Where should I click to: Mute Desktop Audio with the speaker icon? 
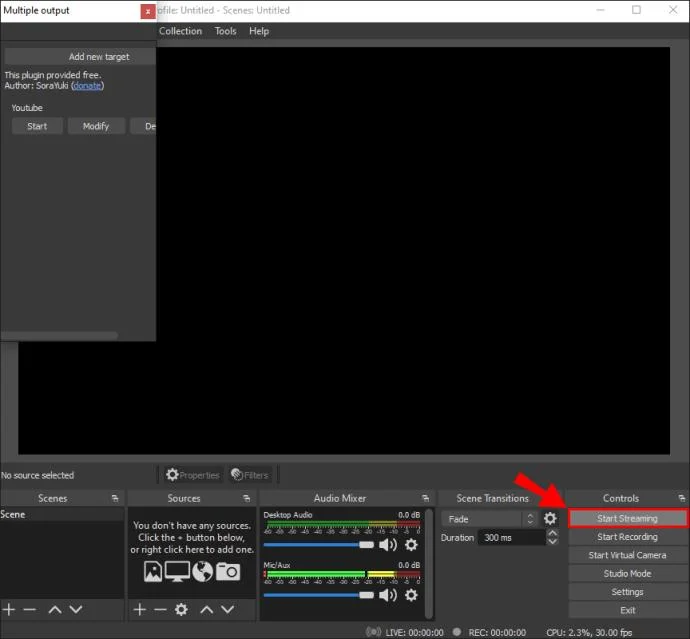pos(387,545)
